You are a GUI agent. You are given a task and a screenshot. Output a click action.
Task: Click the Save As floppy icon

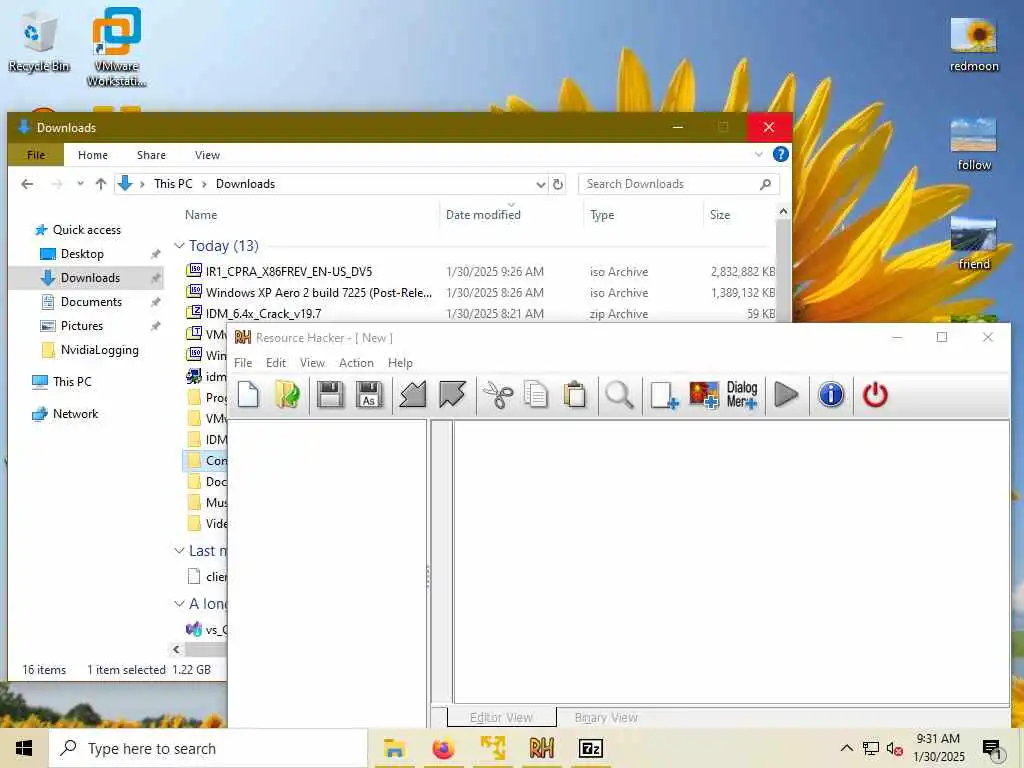click(368, 395)
